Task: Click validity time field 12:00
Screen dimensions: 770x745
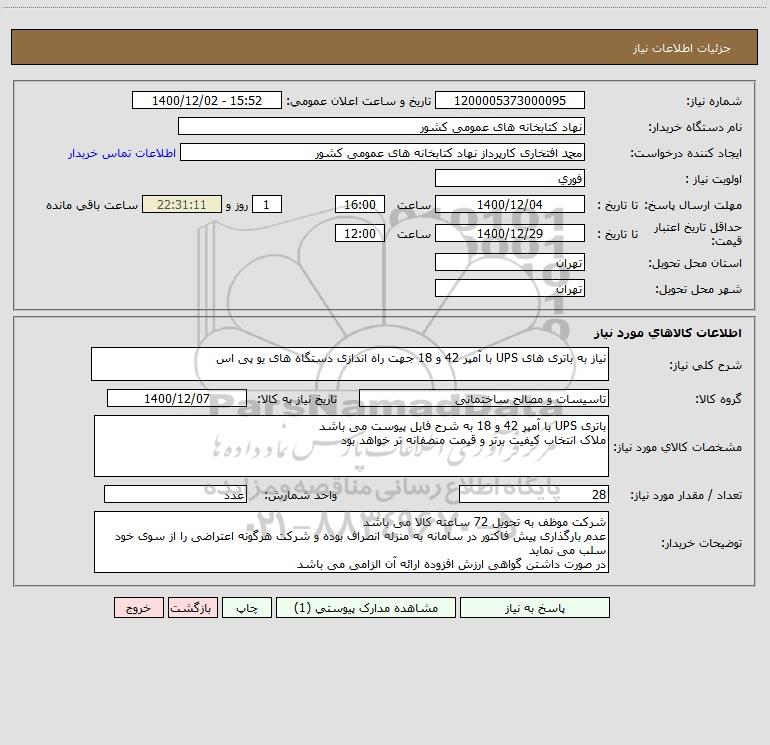Action: [x=359, y=233]
